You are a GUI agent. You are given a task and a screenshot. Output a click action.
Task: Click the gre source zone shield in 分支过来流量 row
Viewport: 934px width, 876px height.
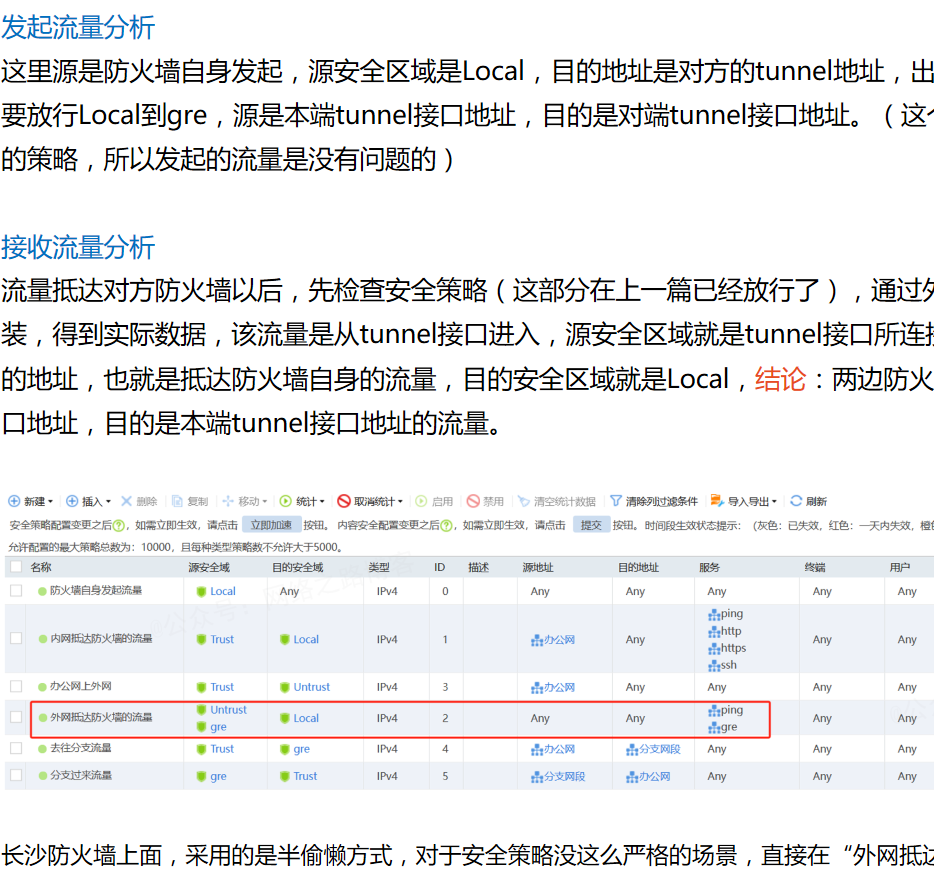point(202,777)
